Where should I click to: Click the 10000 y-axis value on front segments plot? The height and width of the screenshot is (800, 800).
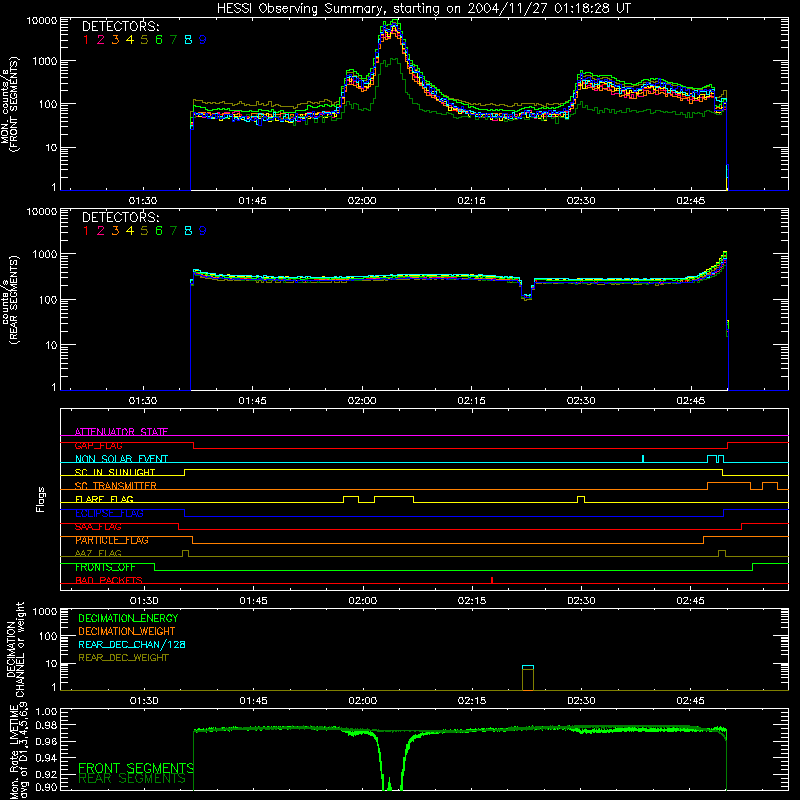[x=42, y=21]
